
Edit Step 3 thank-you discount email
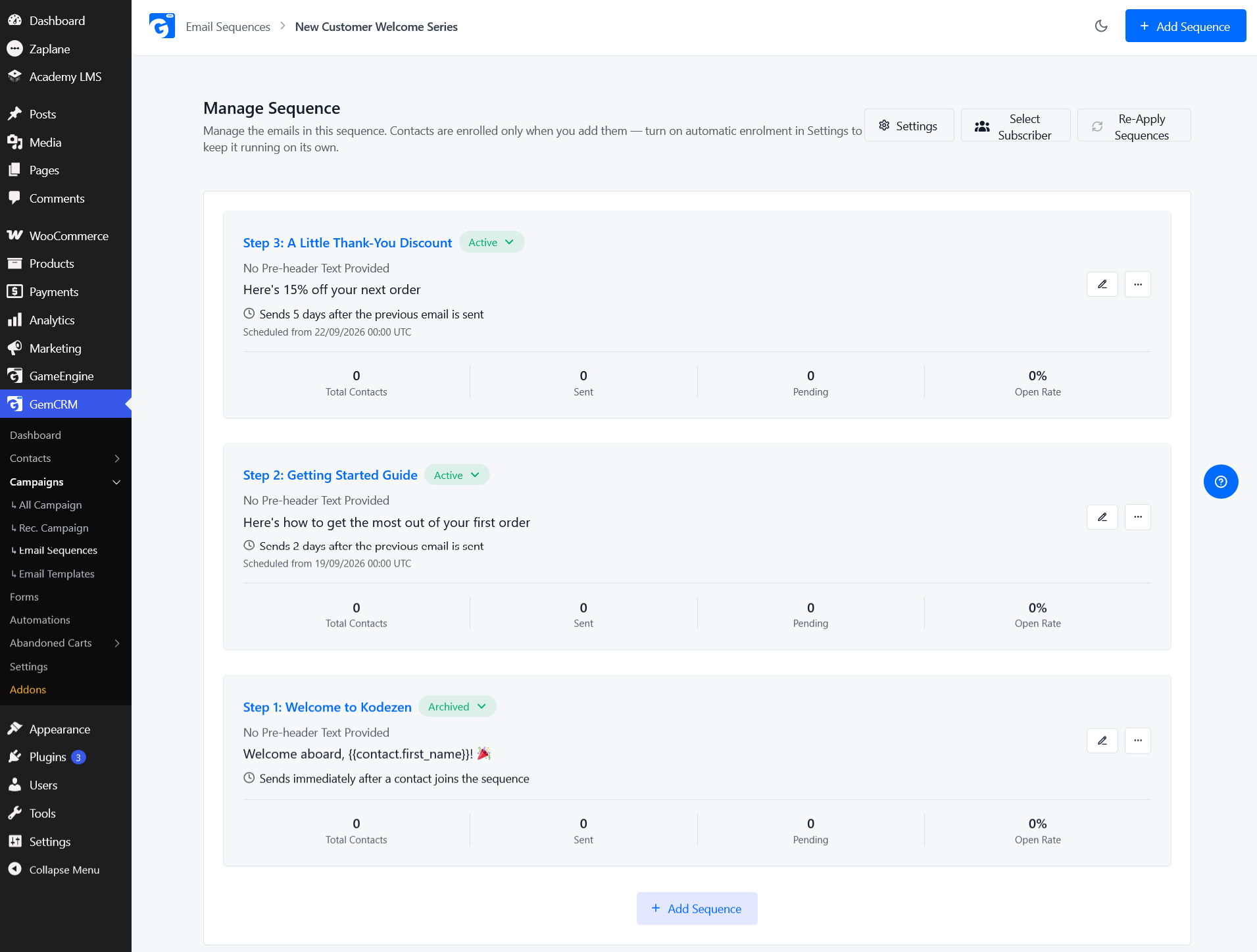coord(1102,284)
